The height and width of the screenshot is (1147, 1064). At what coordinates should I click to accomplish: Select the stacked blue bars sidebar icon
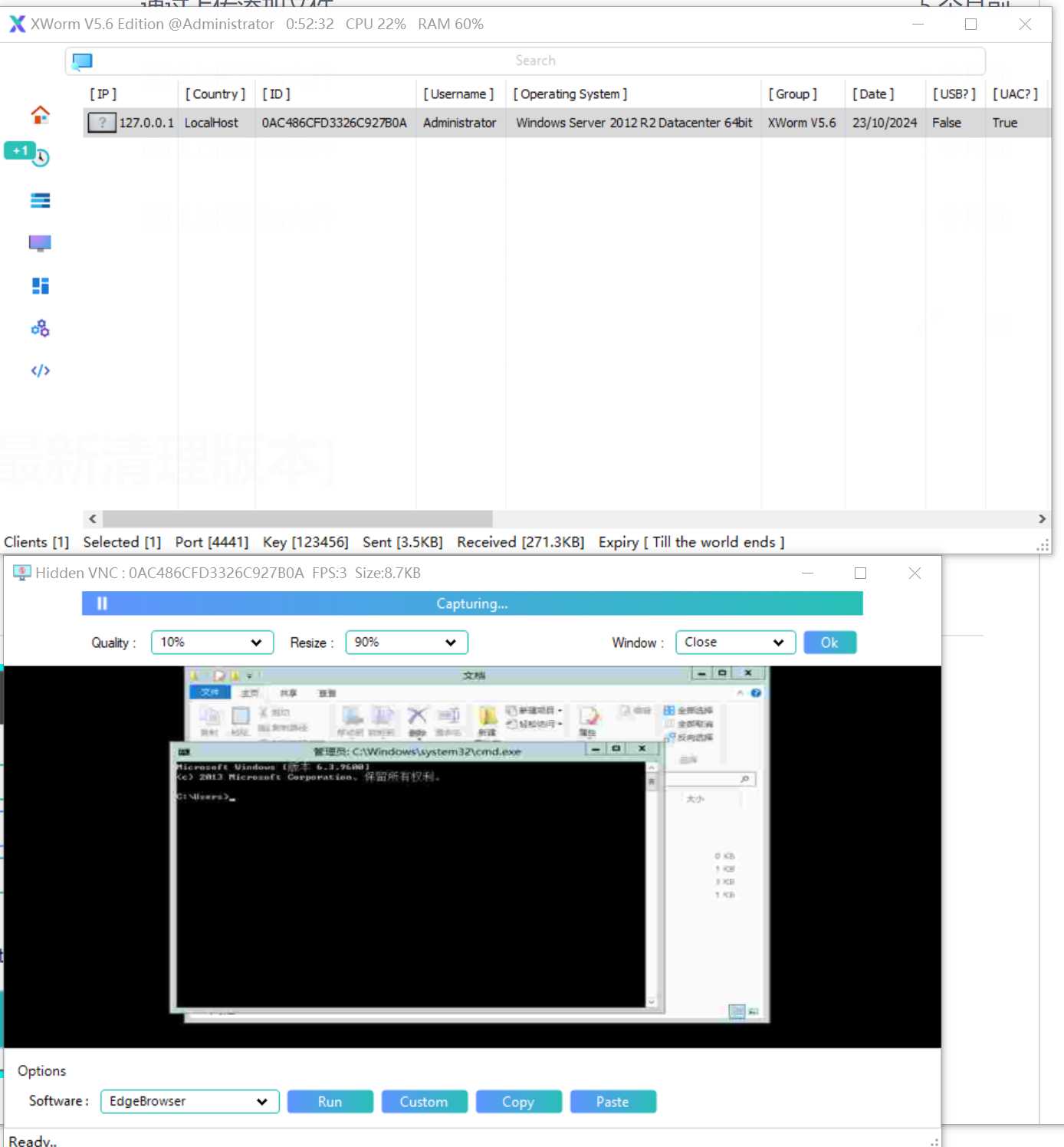40,201
